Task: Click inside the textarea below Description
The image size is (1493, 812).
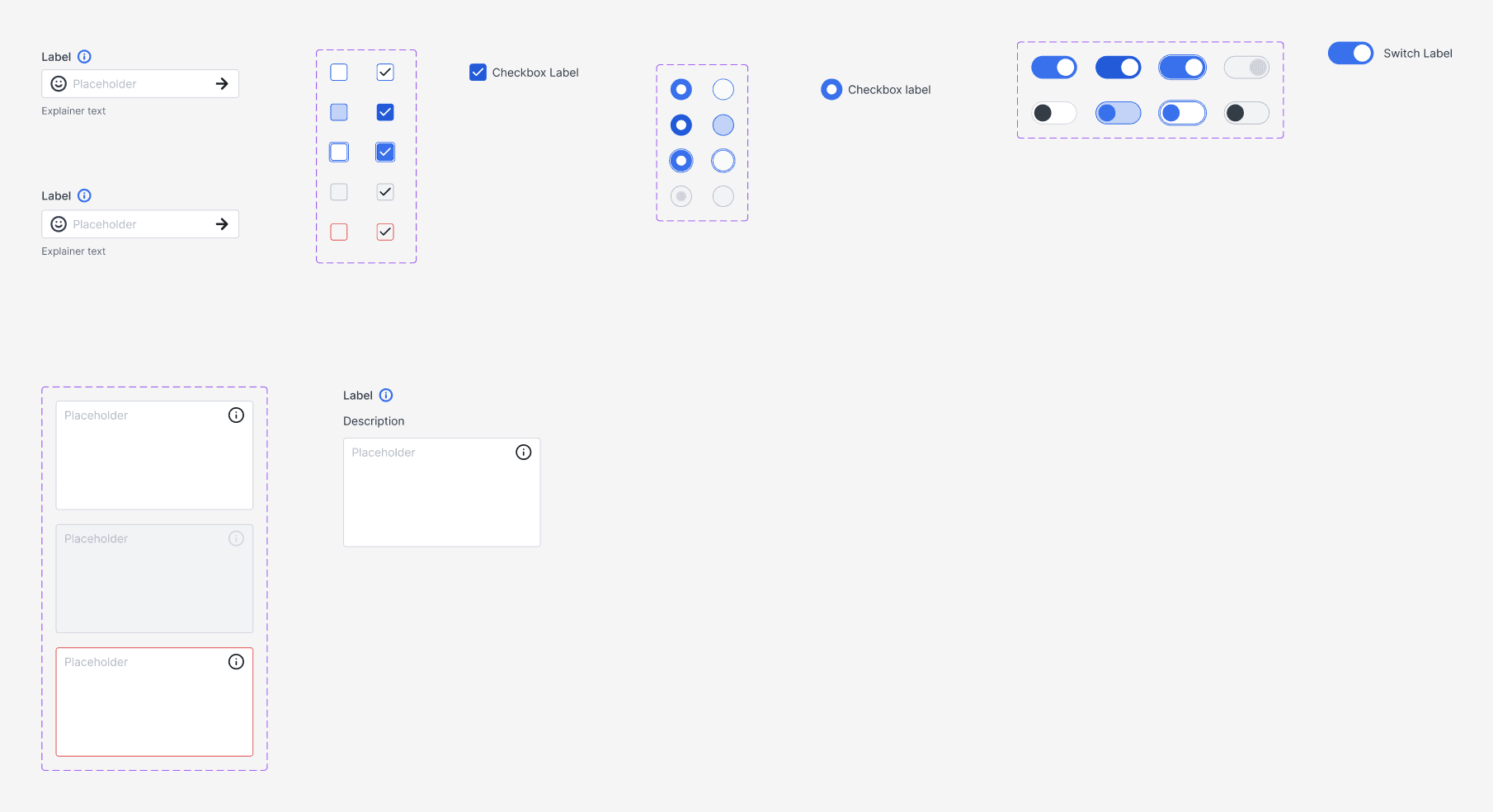Action: click(442, 492)
